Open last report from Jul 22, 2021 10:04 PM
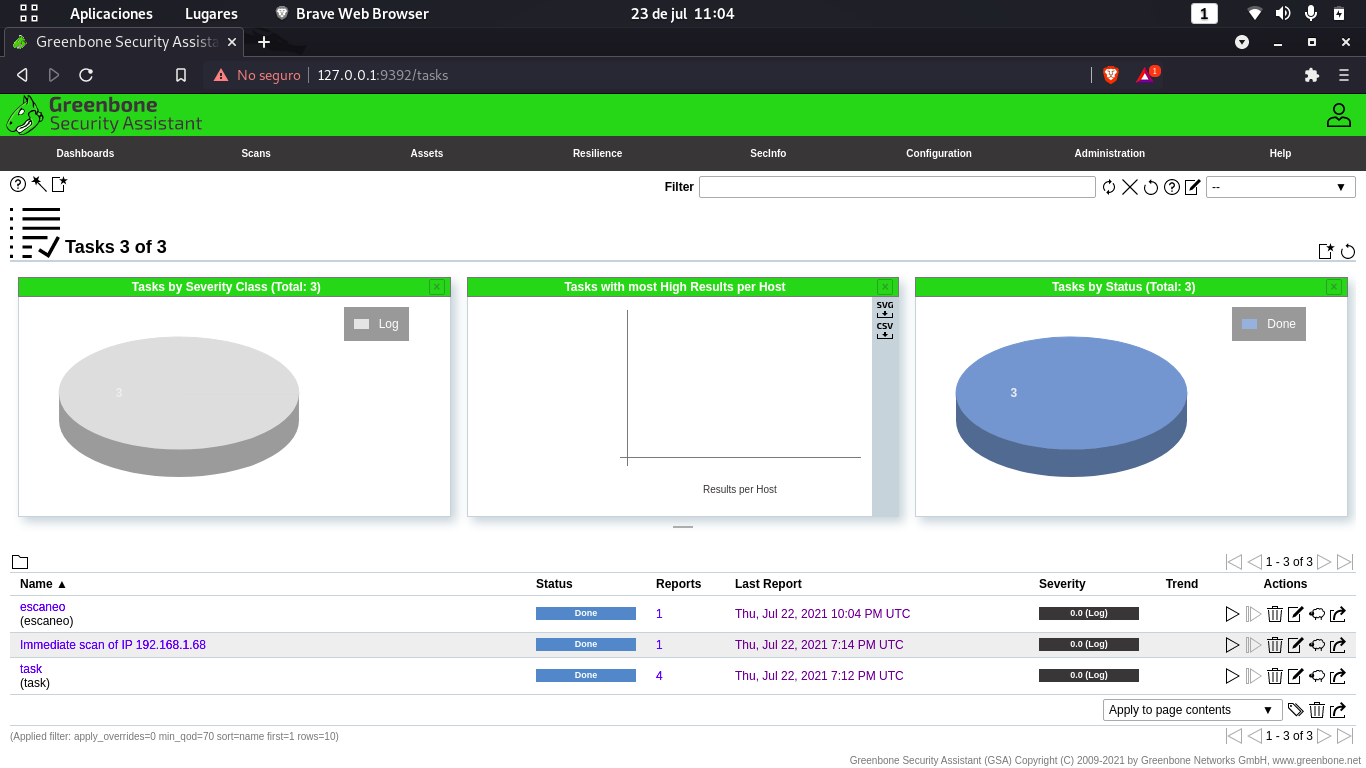The height and width of the screenshot is (768, 1366). click(822, 614)
